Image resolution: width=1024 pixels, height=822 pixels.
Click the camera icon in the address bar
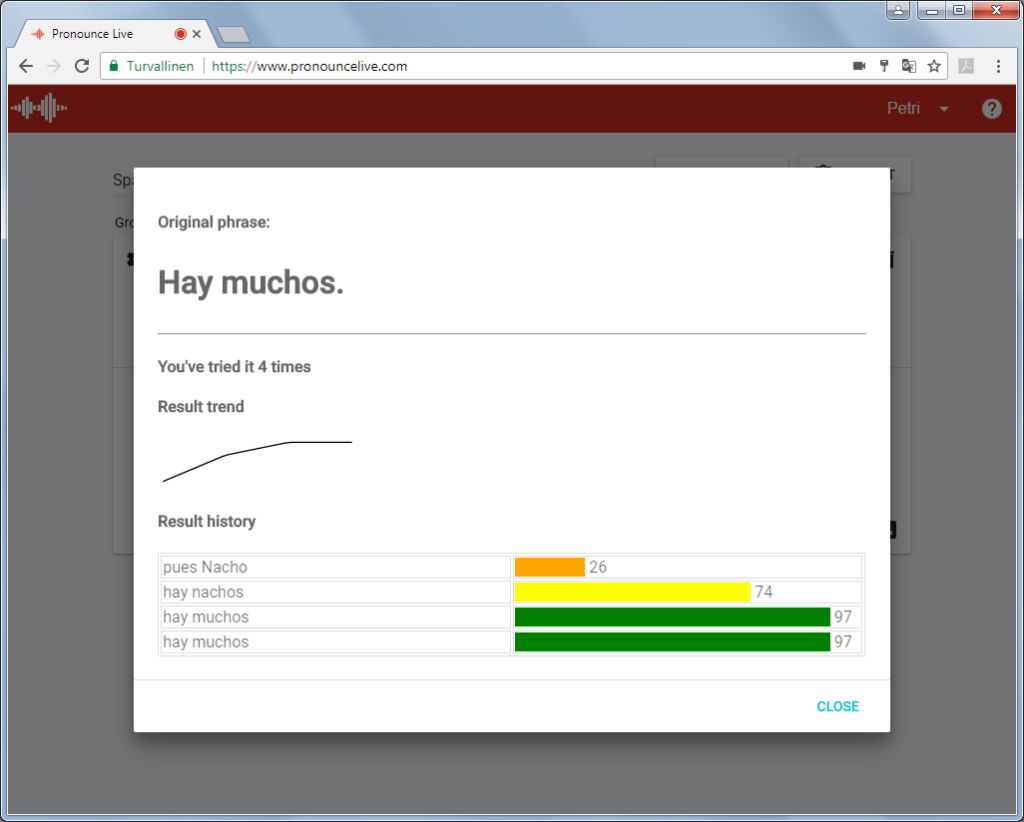(x=859, y=66)
